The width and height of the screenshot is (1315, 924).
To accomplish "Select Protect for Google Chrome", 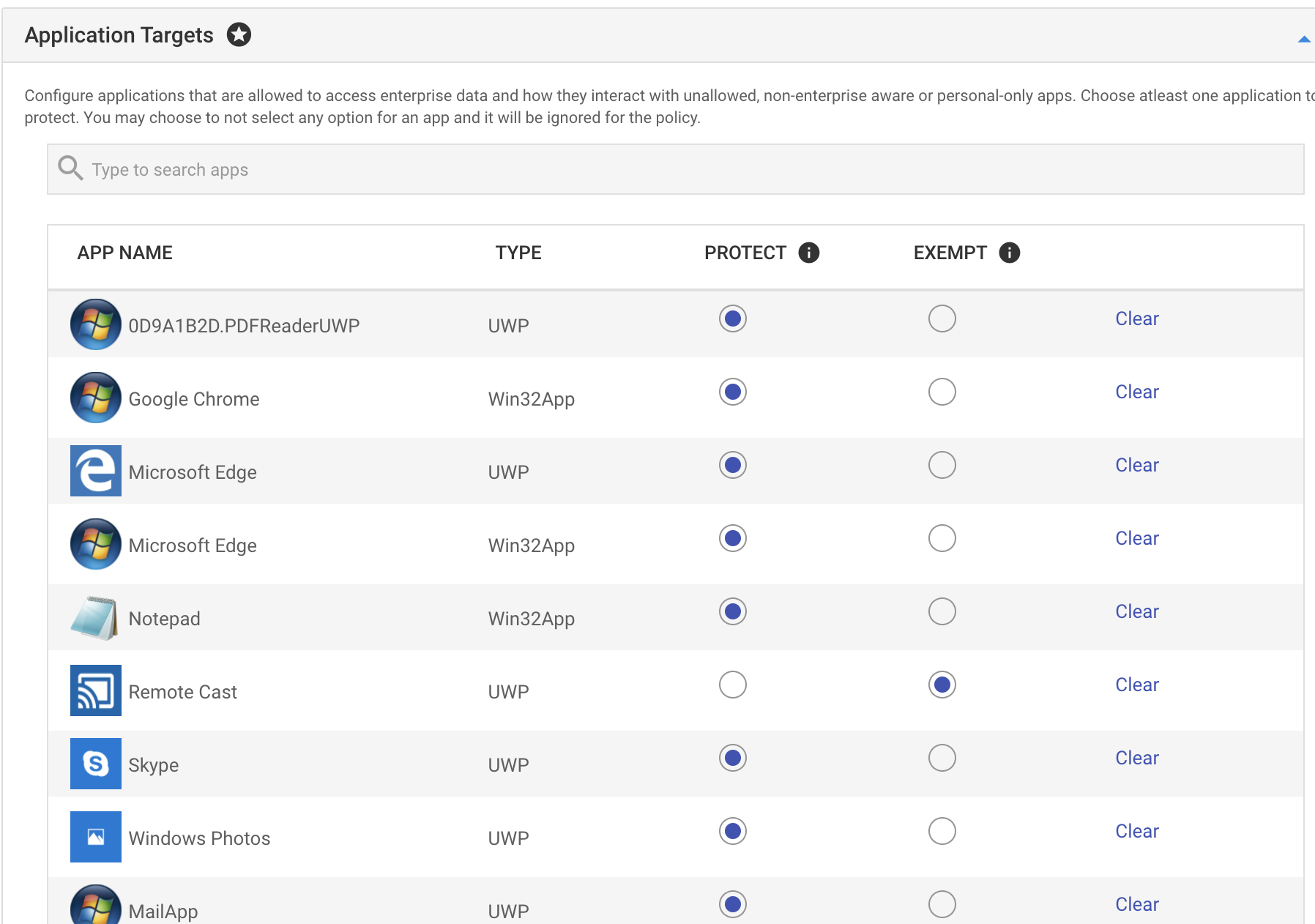I will click(x=732, y=392).
